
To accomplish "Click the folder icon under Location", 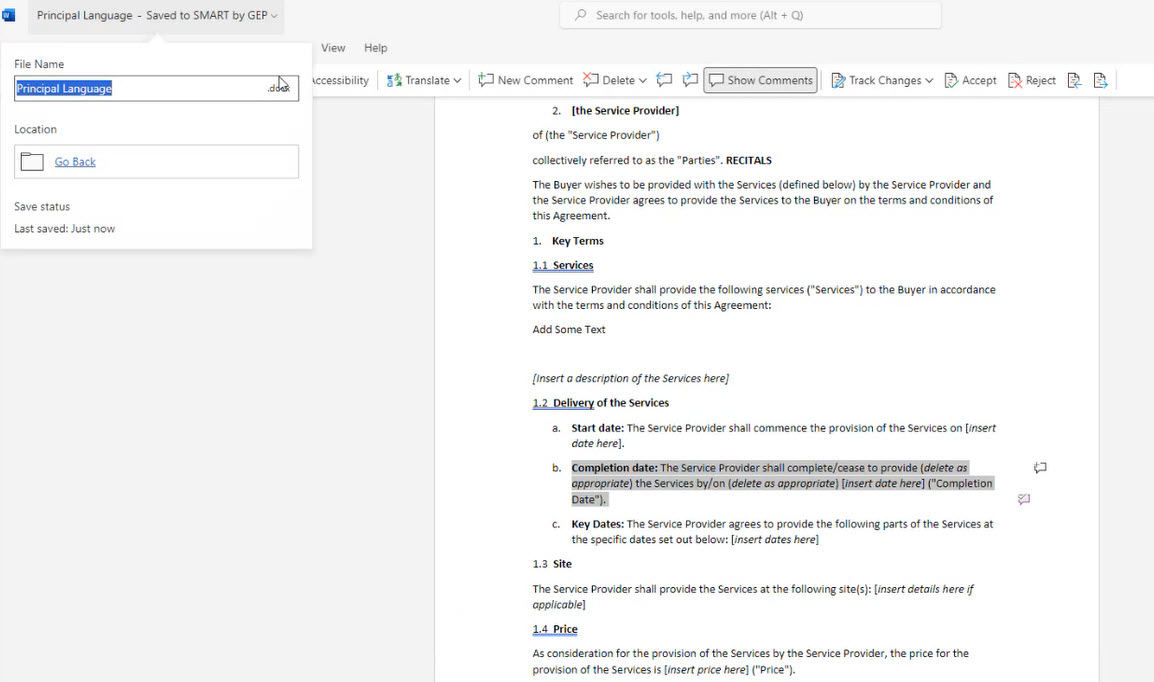I will click(x=32, y=162).
